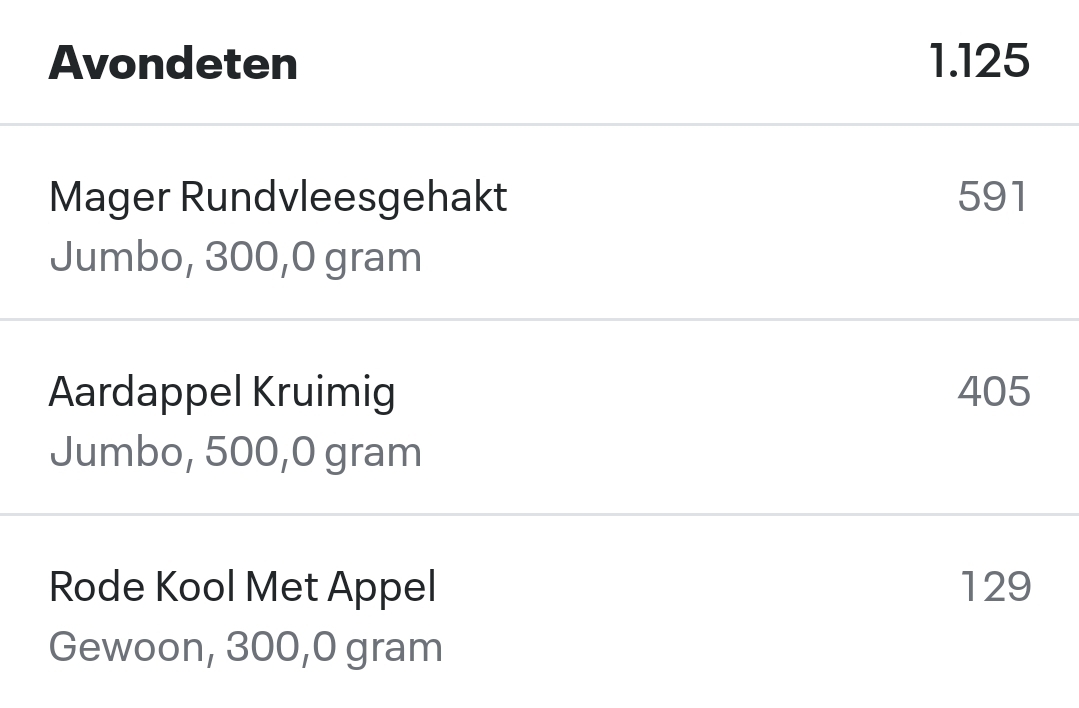Click the Gewoon, 300,0 gram label
Screen dimensions: 1079x708
[245, 647]
